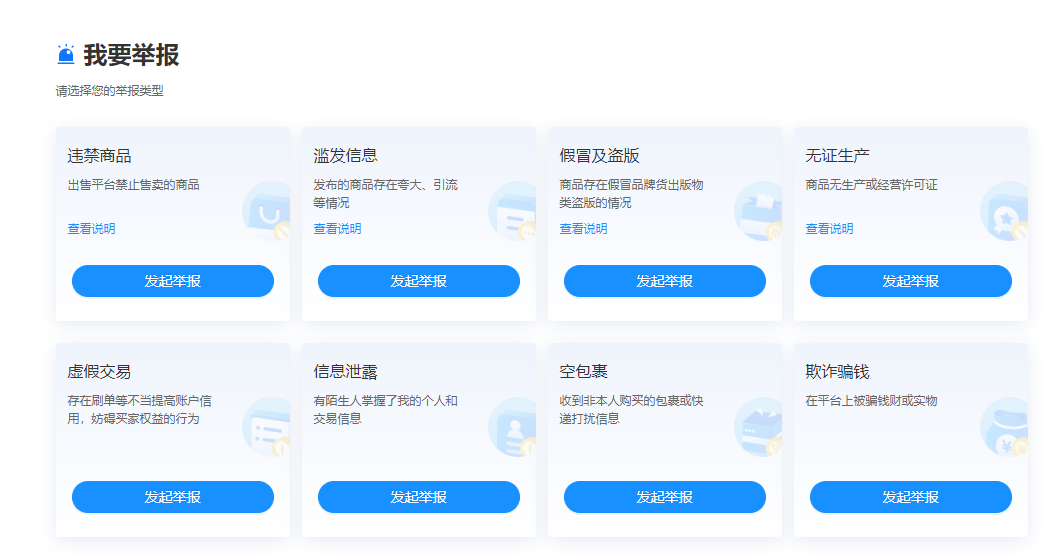Submit report for 无证生产 category
This screenshot has height=558, width=1047.
point(910,281)
